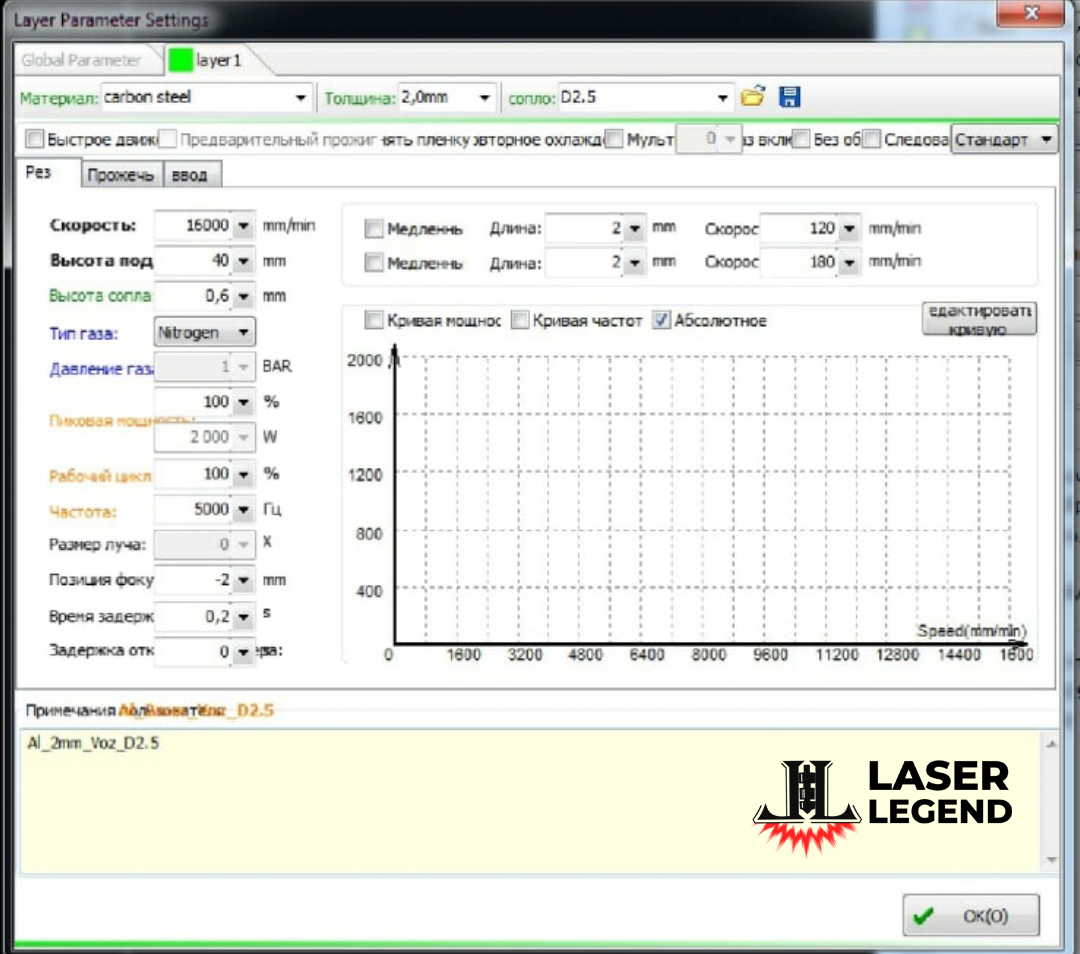Select the layer1 tab
Screen dimensions: 1080x954
pos(217,59)
